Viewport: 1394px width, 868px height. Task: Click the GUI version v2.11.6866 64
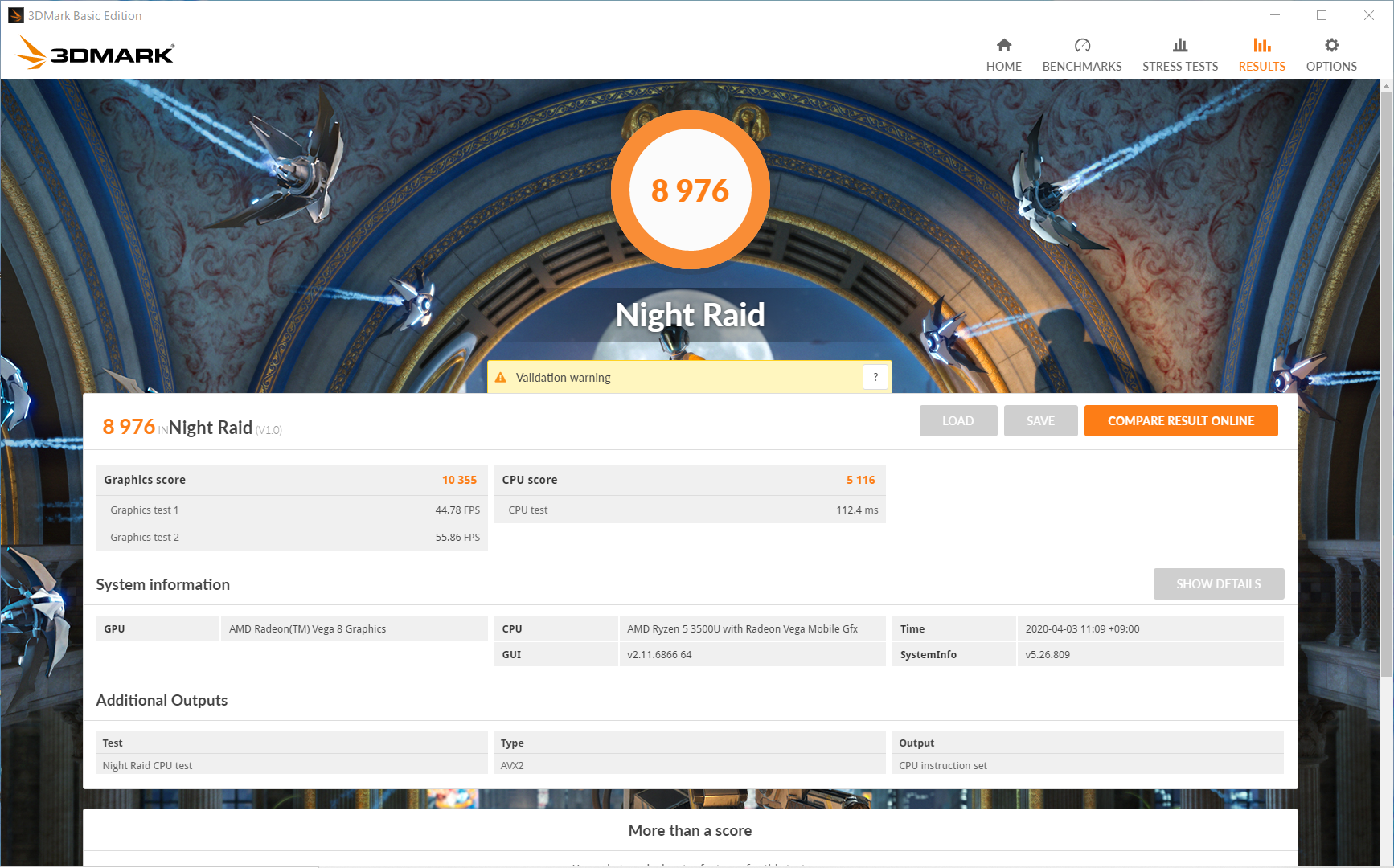tap(659, 654)
